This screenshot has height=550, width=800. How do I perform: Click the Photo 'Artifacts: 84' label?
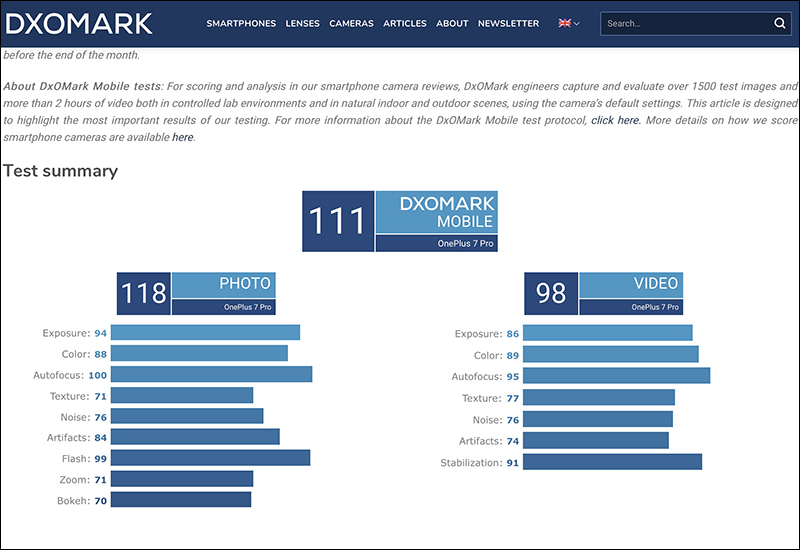pos(77,437)
